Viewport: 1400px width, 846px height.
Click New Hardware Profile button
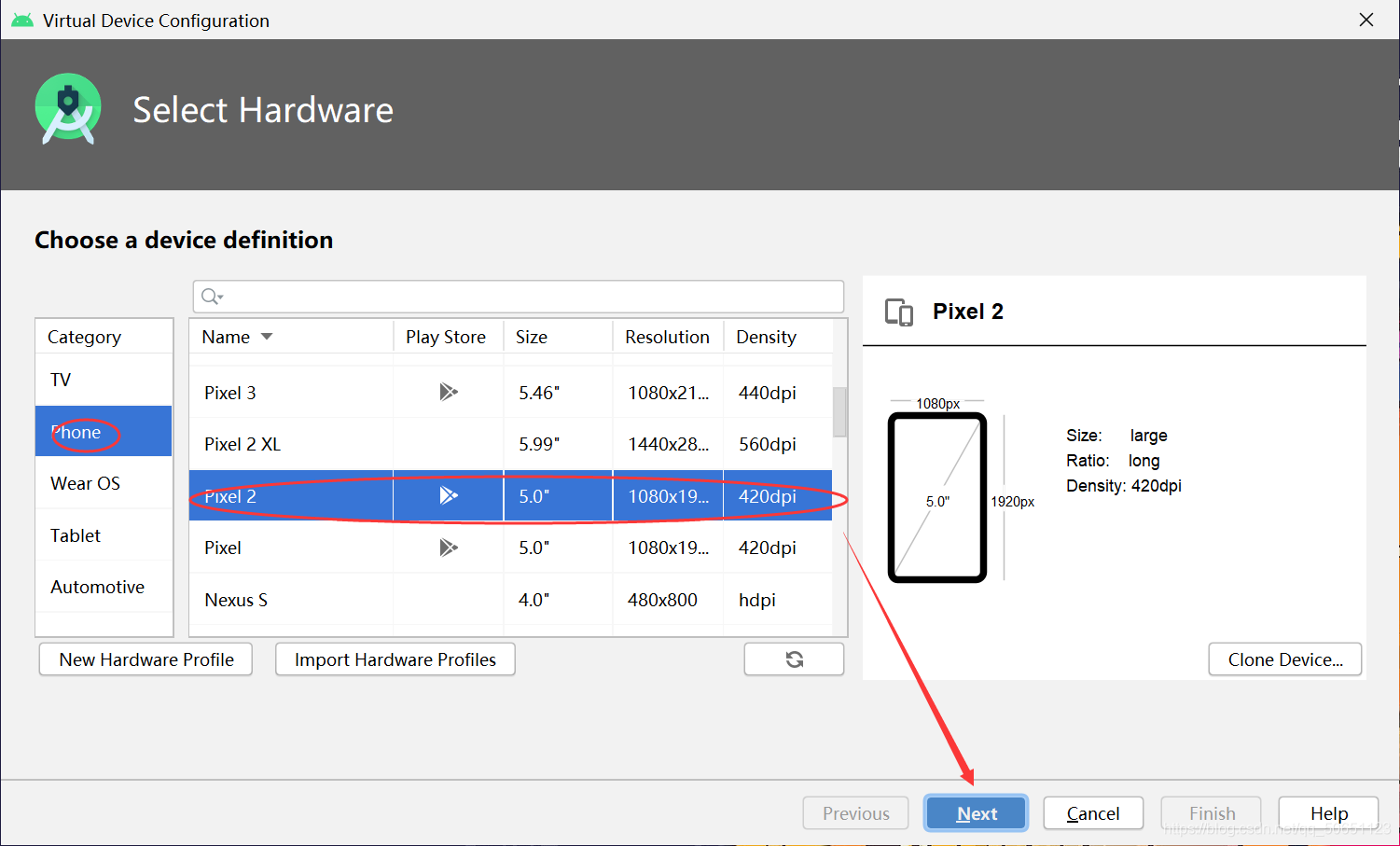146,659
